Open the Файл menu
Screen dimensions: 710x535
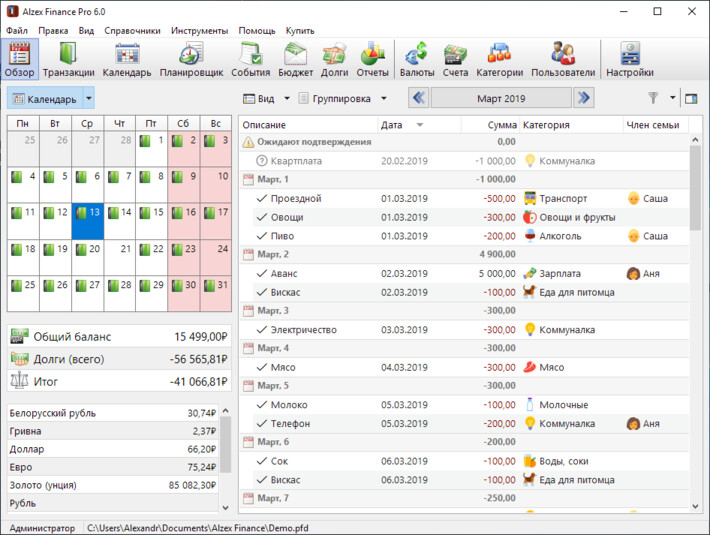(17, 31)
